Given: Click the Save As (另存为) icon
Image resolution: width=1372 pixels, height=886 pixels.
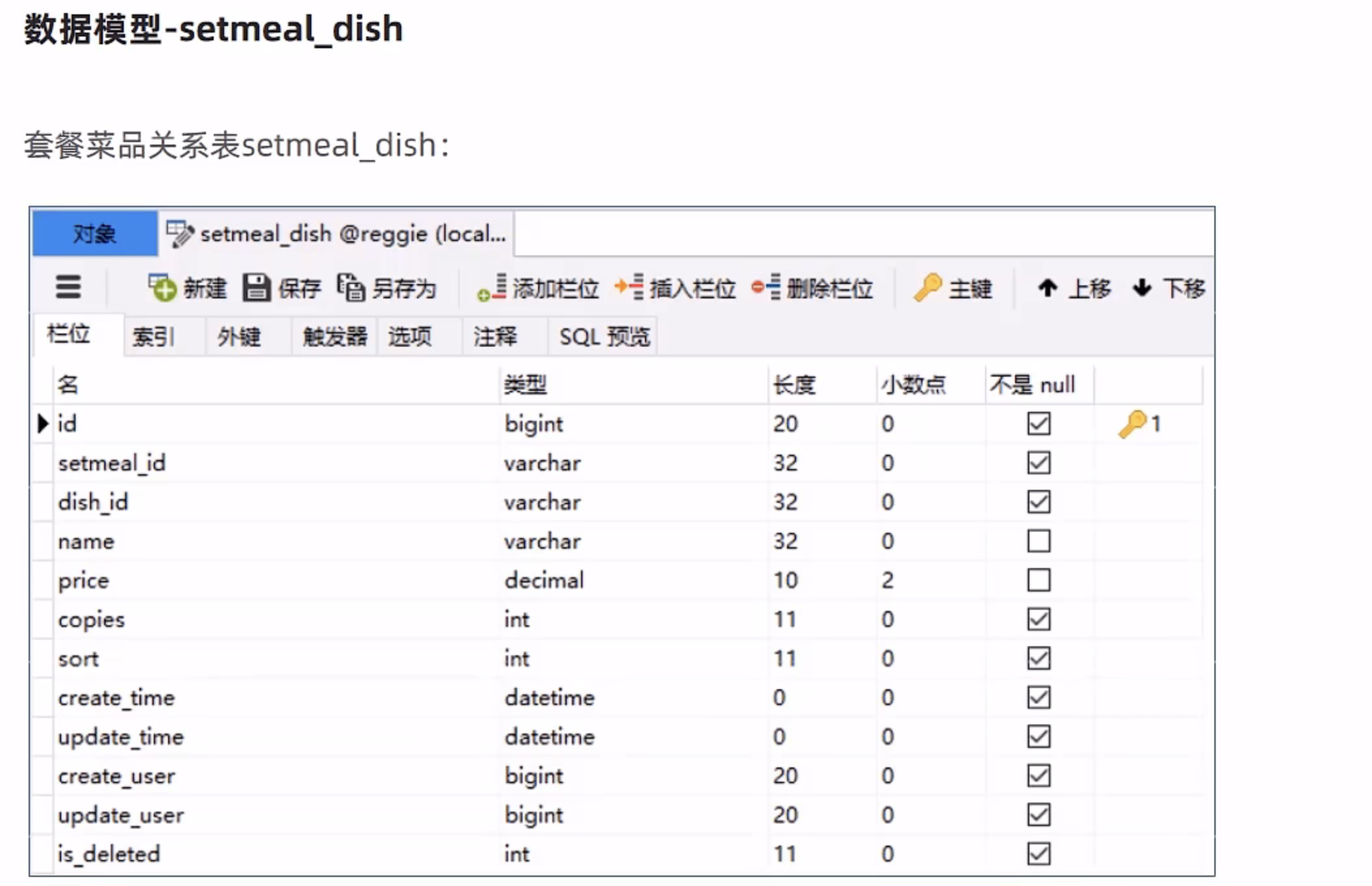Looking at the screenshot, I should coord(351,287).
